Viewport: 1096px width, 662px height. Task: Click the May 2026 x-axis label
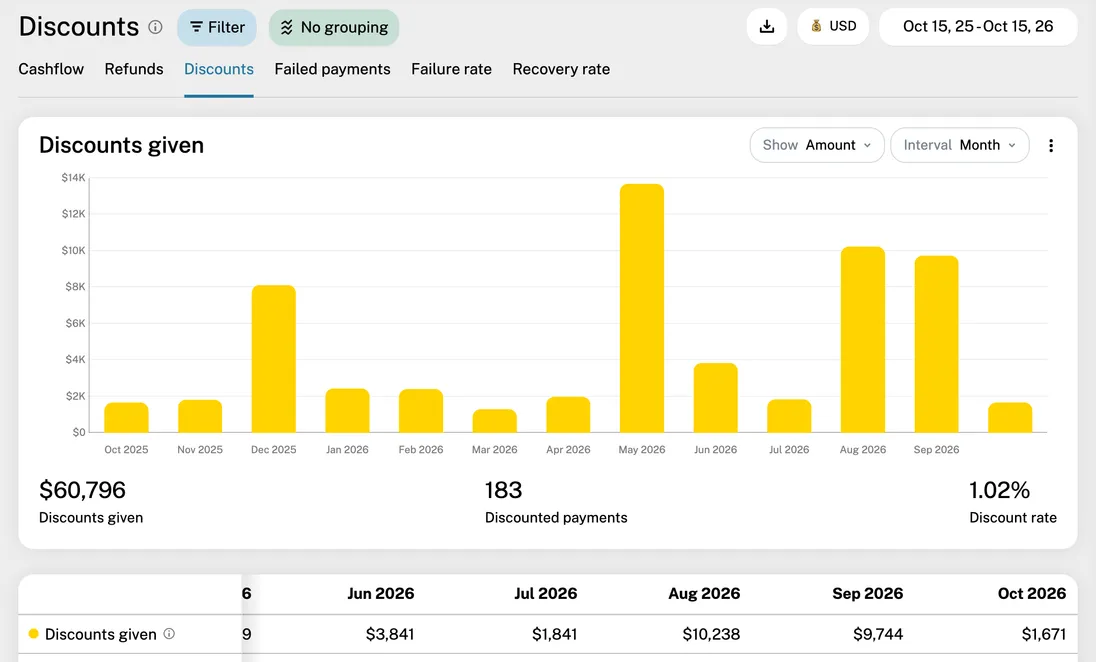(642, 449)
